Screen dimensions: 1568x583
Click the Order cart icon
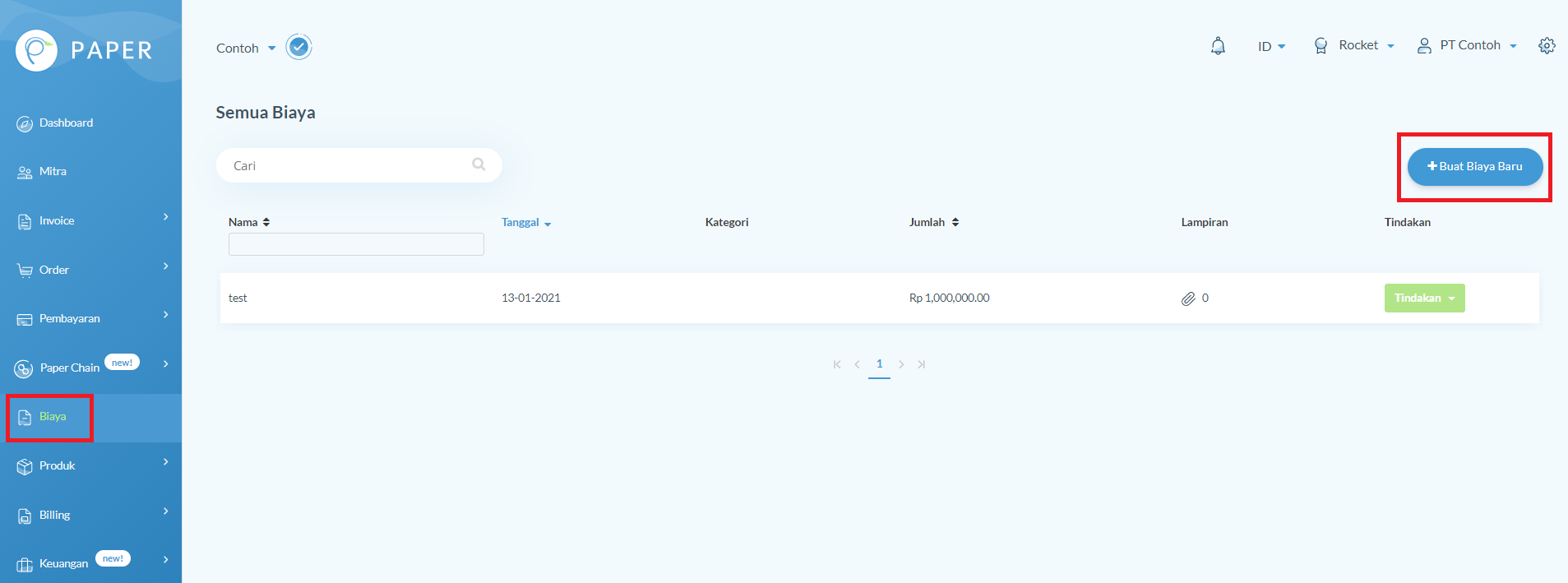(x=25, y=271)
